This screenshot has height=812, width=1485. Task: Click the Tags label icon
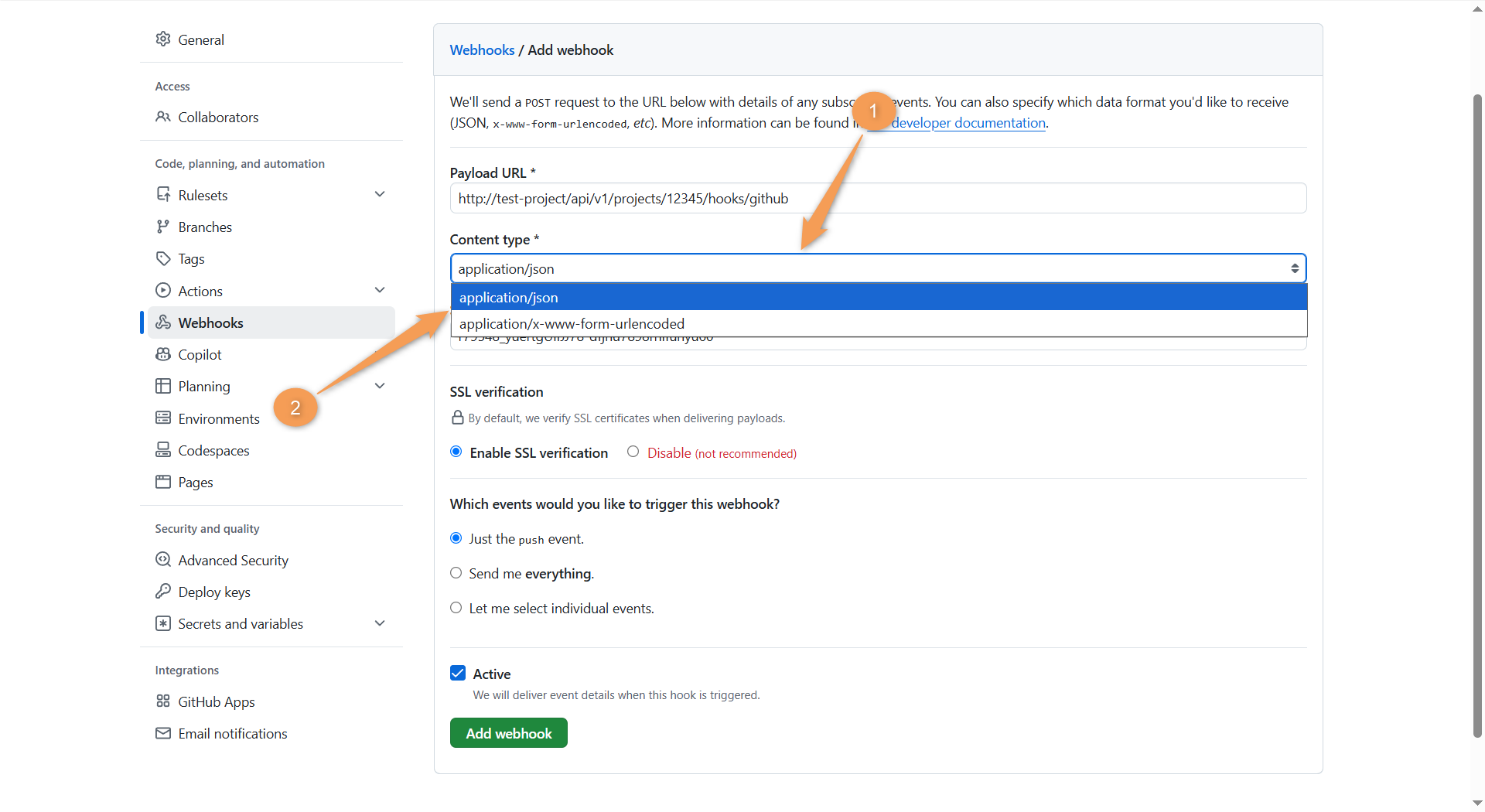tap(163, 258)
